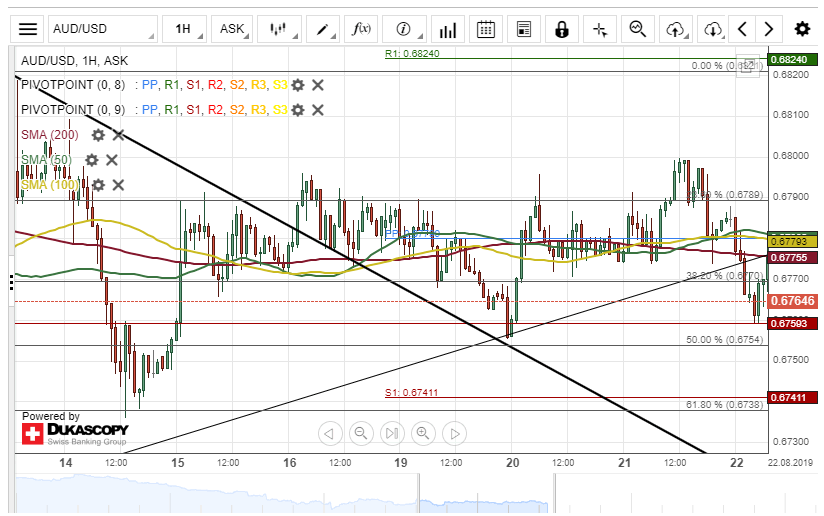This screenshot has width=824, height=516.
Task: Click the overview timeline strip below the chart
Action: click(400, 493)
